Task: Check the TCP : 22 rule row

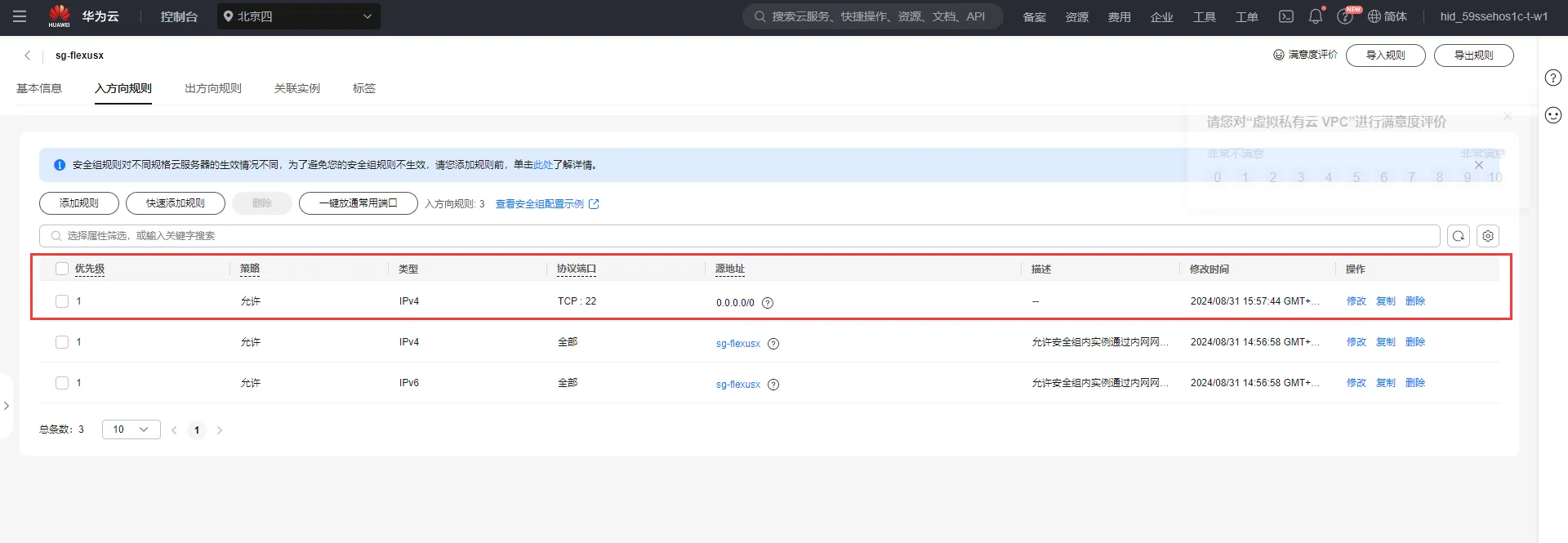Action: (x=62, y=301)
